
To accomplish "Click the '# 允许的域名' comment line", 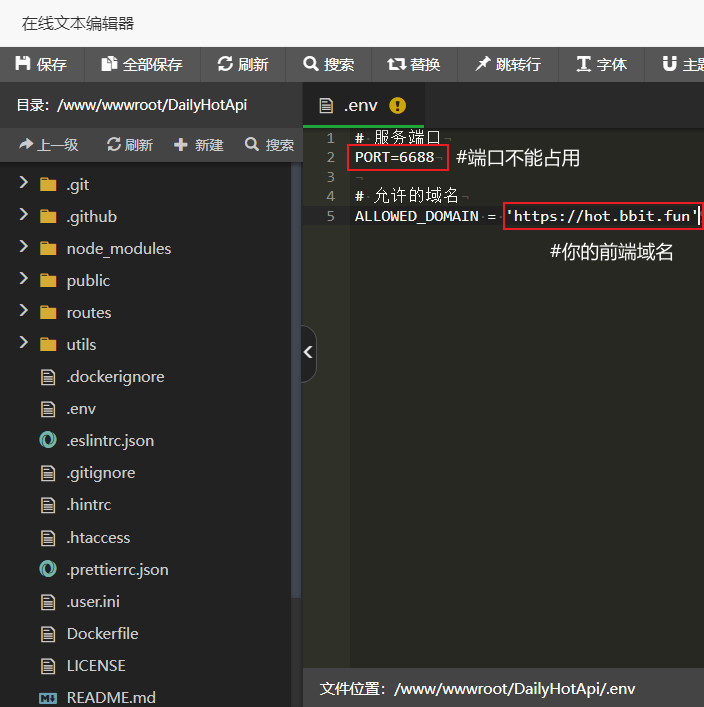I will click(x=407, y=196).
